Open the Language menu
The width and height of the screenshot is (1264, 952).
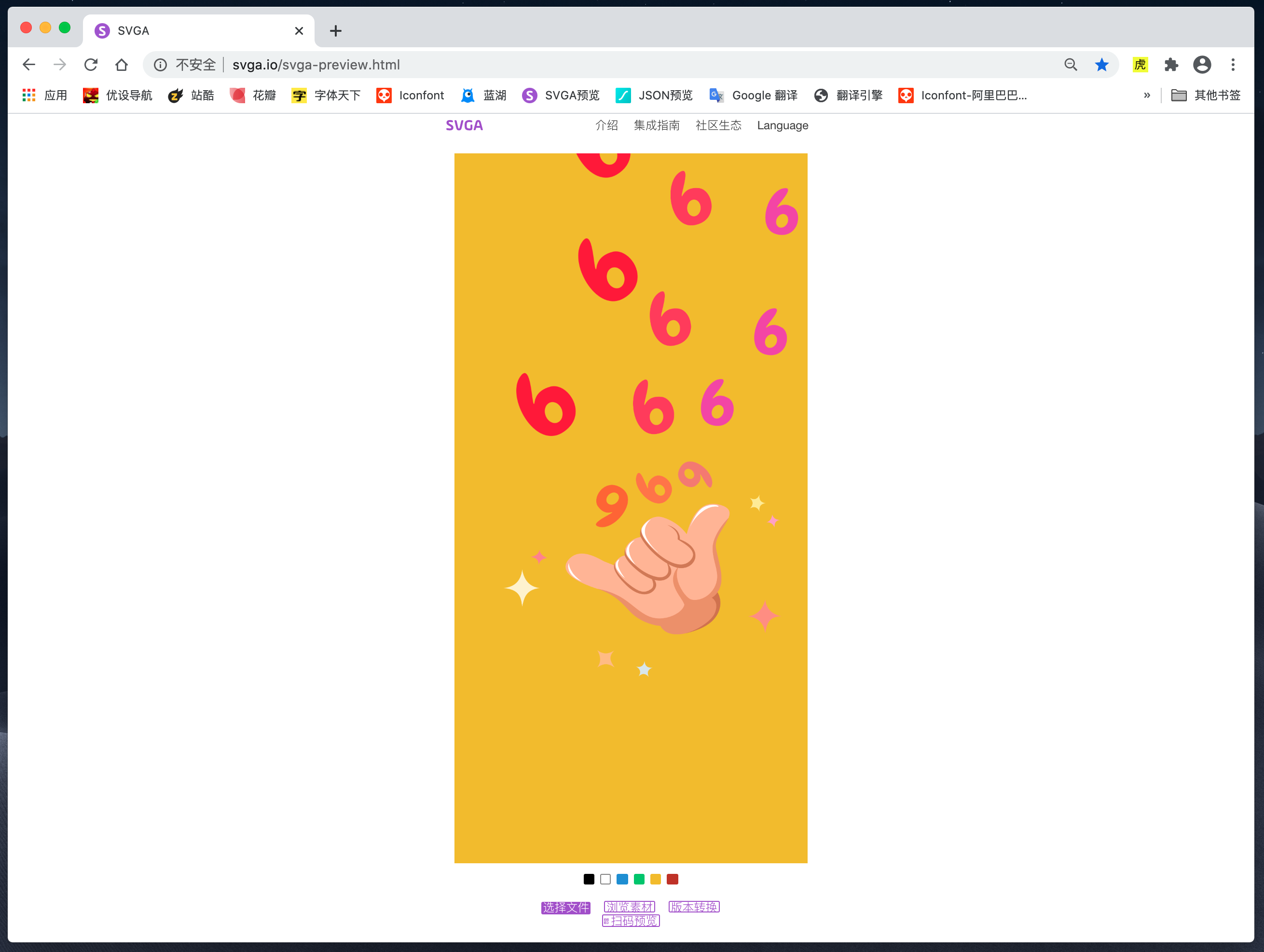(x=783, y=125)
